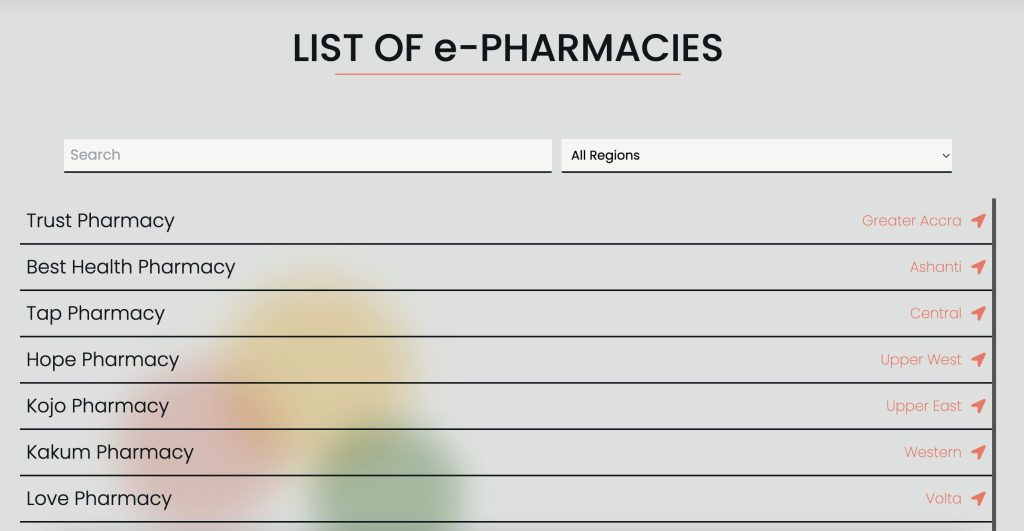Image resolution: width=1024 pixels, height=531 pixels.
Task: Click the location arrow icon for Kakum Pharmacy
Action: point(978,453)
